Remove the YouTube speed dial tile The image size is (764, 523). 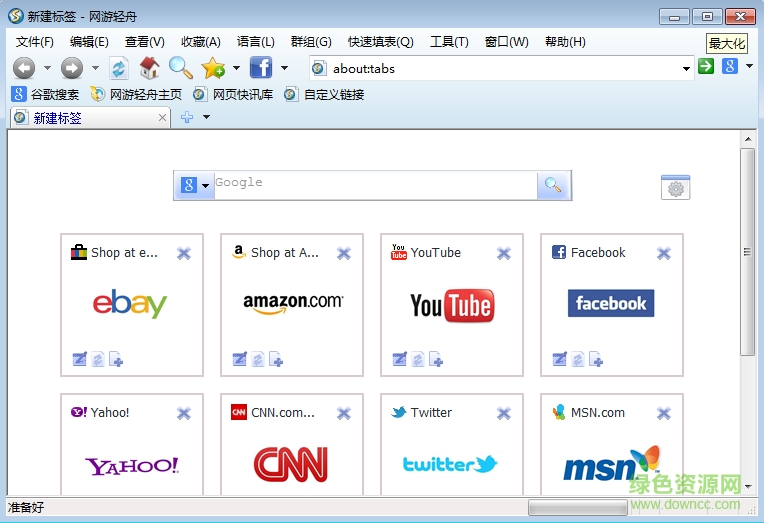pyautogui.click(x=504, y=254)
